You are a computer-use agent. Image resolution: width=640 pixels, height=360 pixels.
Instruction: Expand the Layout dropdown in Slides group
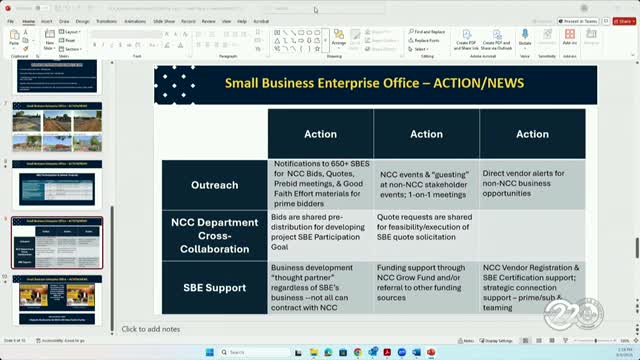[70, 32]
